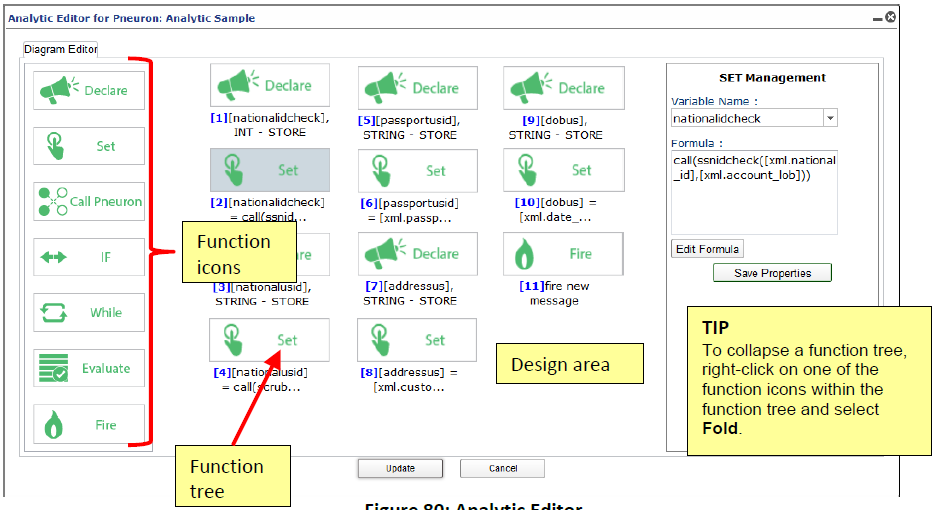The width and height of the screenshot is (937, 510).
Task: Select Set node 2 for nationalidcheck
Action: pyautogui.click(x=270, y=170)
